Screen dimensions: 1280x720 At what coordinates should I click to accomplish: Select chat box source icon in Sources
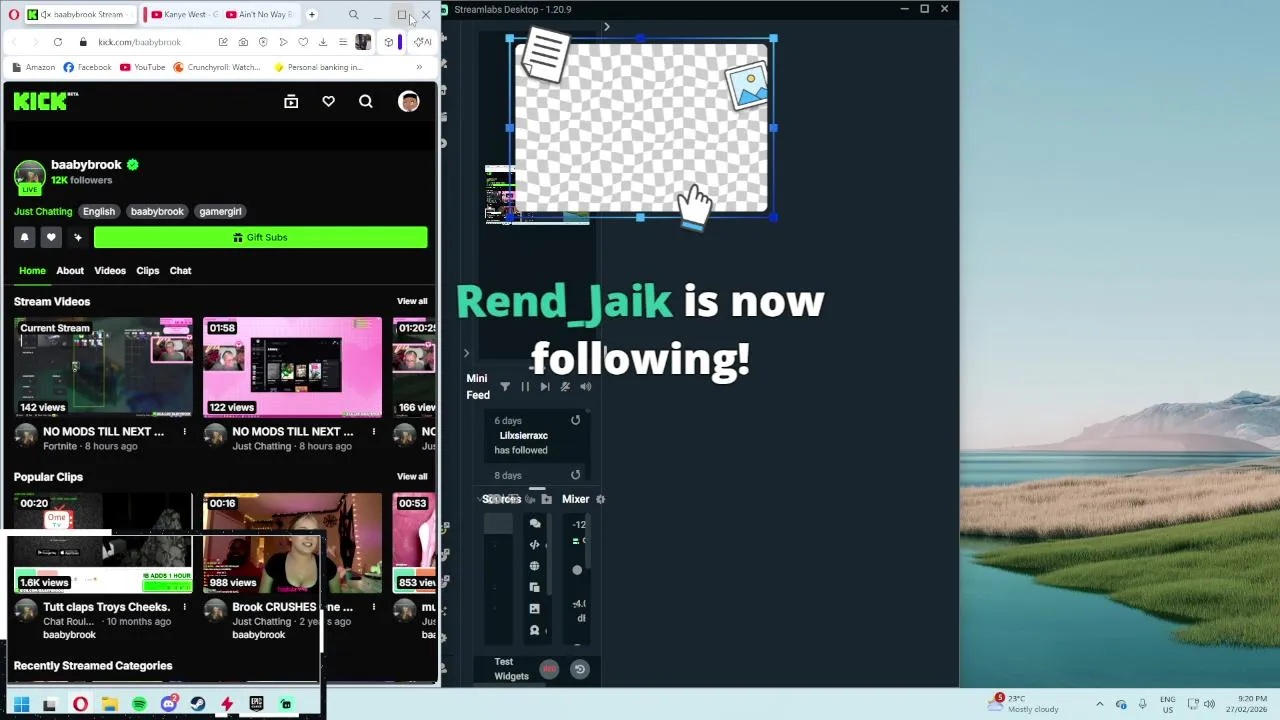[535, 523]
